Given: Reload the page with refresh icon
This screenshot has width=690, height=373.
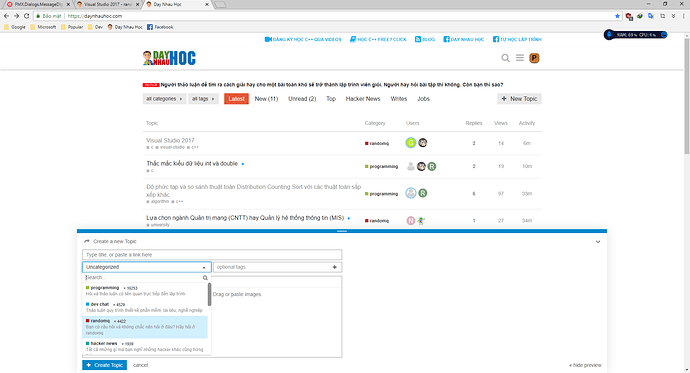Looking at the screenshot, I should coord(26,16).
